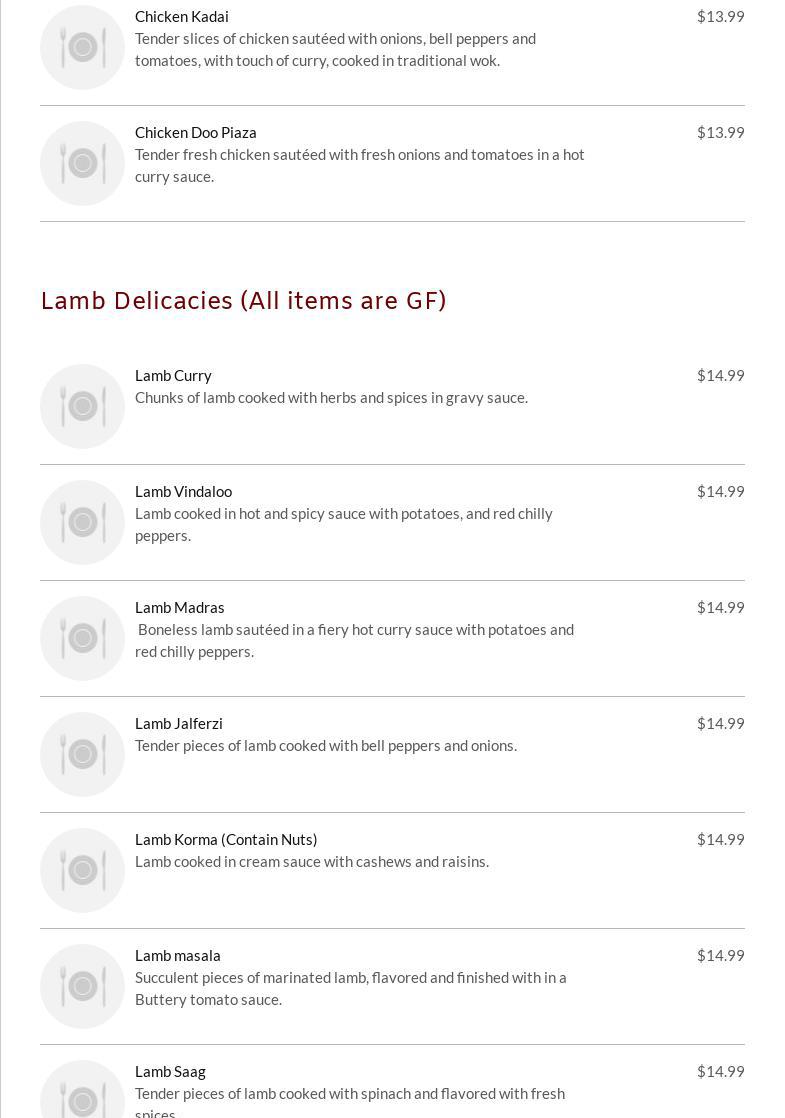Click the Lamb Vindaloo plate icon

point(82,522)
